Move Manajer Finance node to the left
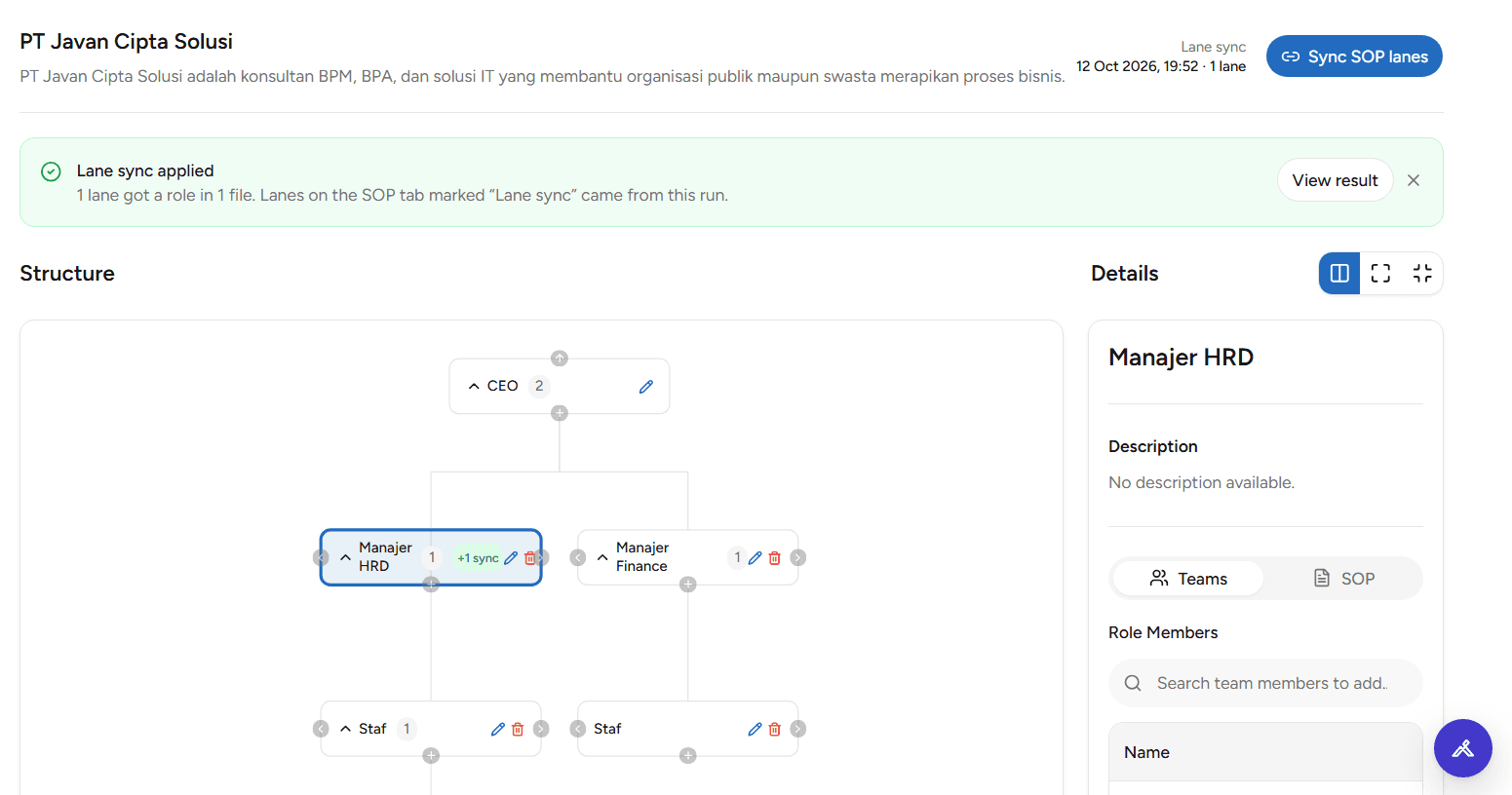1512x795 pixels. pyautogui.click(x=578, y=557)
